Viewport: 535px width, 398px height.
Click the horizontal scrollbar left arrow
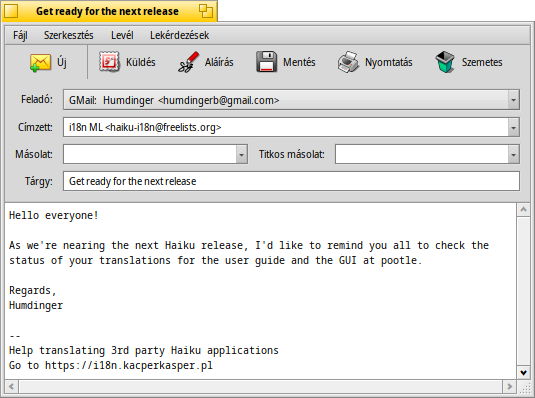click(x=12, y=386)
